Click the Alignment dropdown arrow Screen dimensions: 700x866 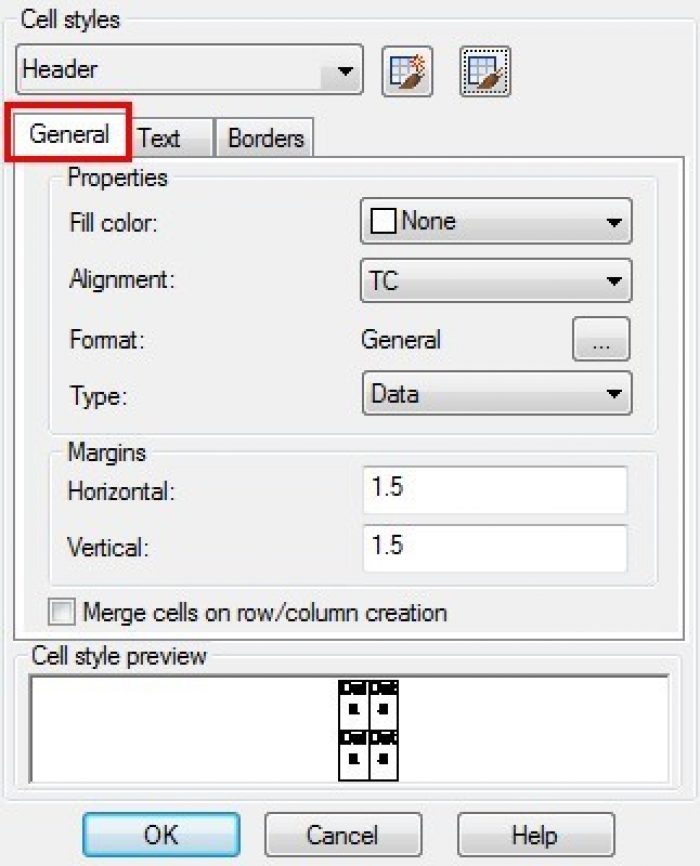614,281
